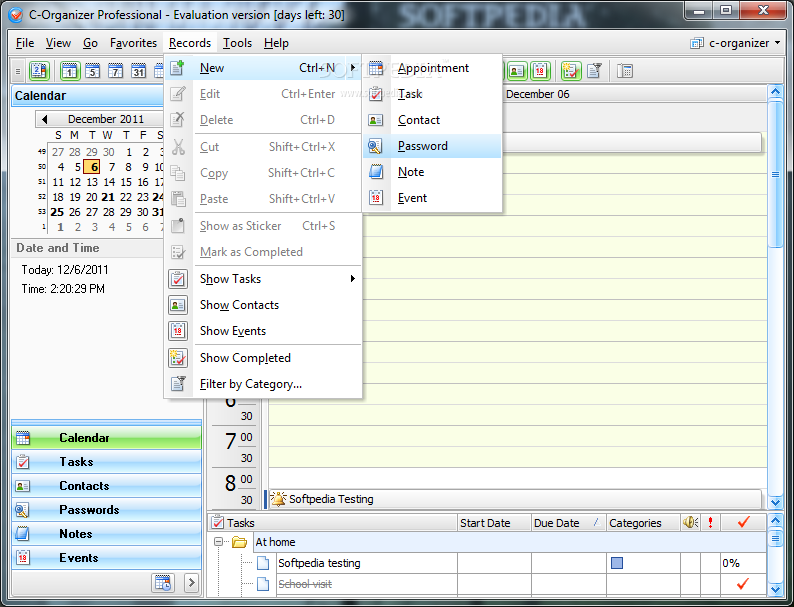Switch to seven-day week view

(x=115, y=71)
